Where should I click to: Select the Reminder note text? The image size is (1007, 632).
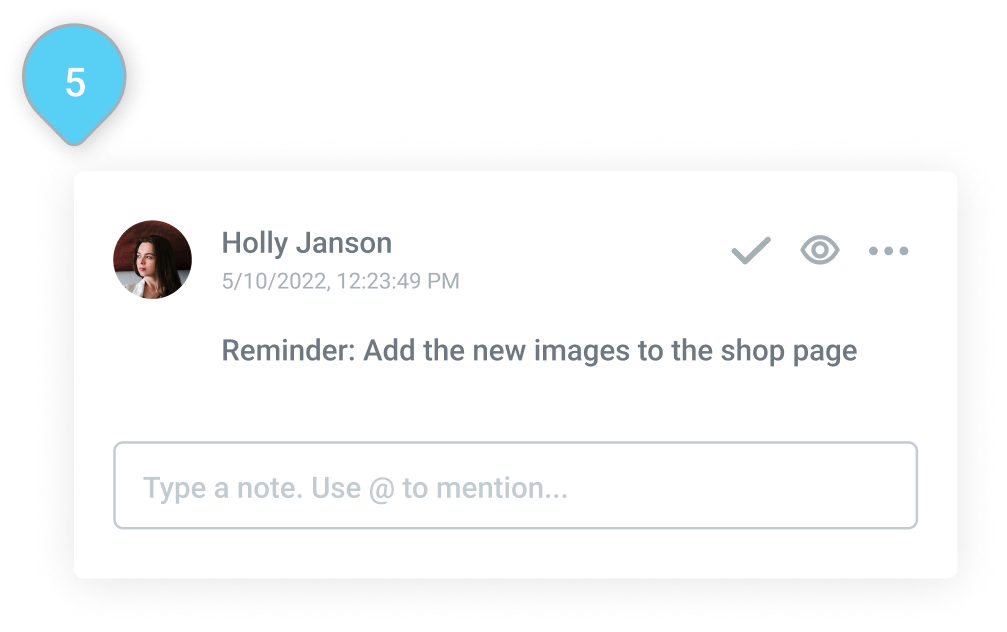point(538,351)
